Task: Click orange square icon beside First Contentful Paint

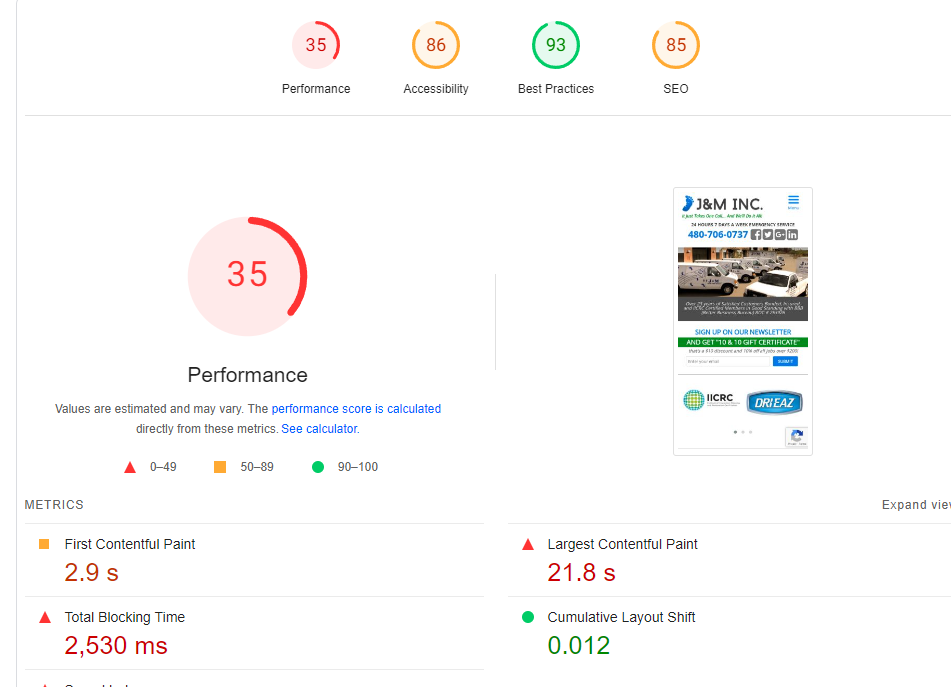Action: click(44, 544)
